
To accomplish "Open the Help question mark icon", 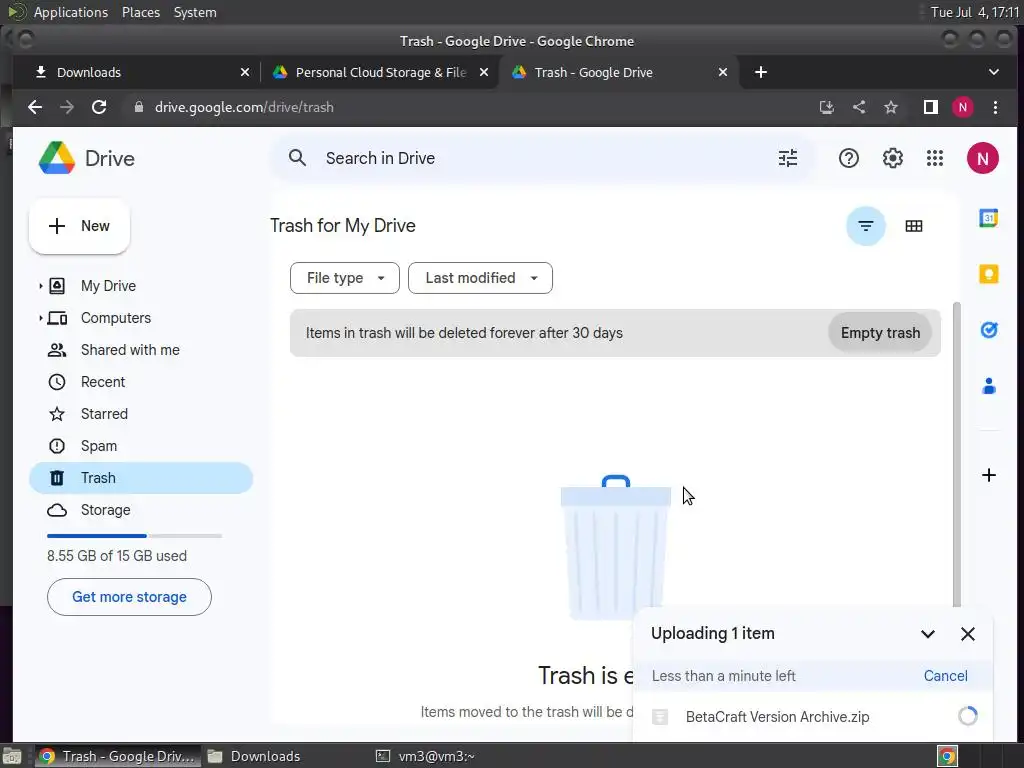I will (x=848, y=158).
